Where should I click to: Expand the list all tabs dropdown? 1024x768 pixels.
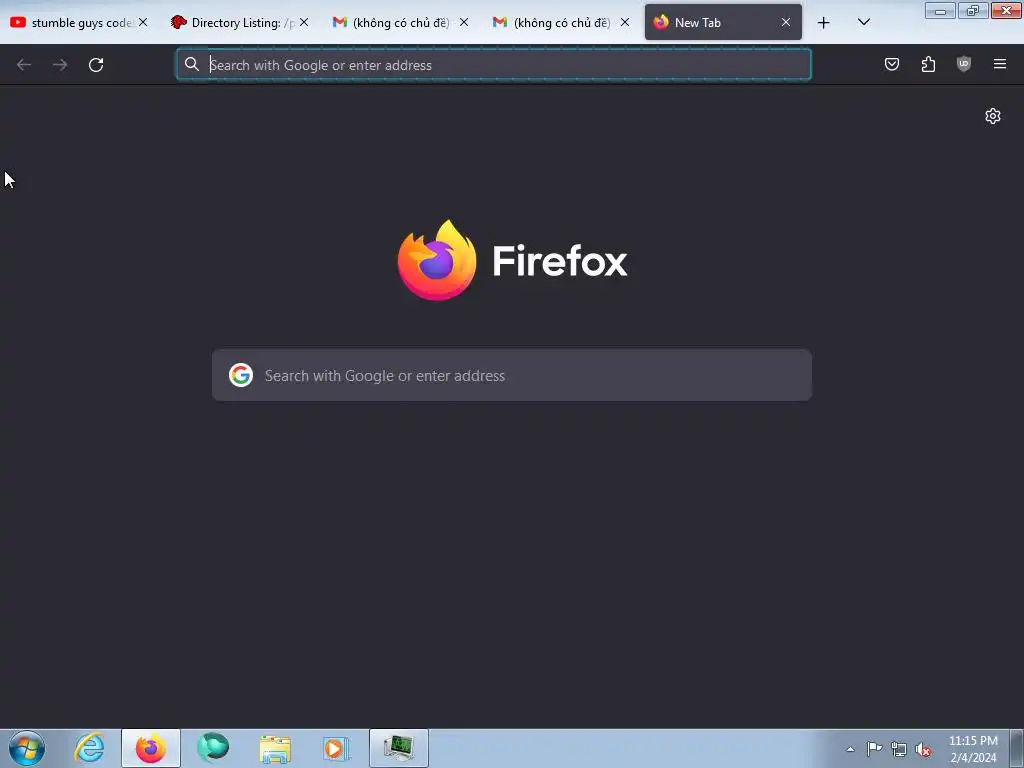tap(863, 22)
